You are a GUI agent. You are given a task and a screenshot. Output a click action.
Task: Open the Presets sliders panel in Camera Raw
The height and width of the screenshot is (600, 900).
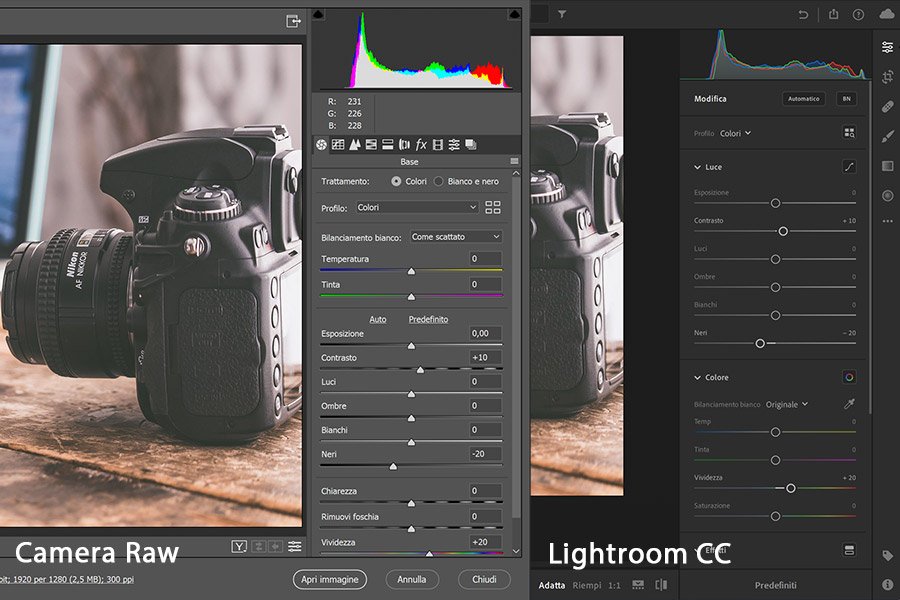coord(454,145)
